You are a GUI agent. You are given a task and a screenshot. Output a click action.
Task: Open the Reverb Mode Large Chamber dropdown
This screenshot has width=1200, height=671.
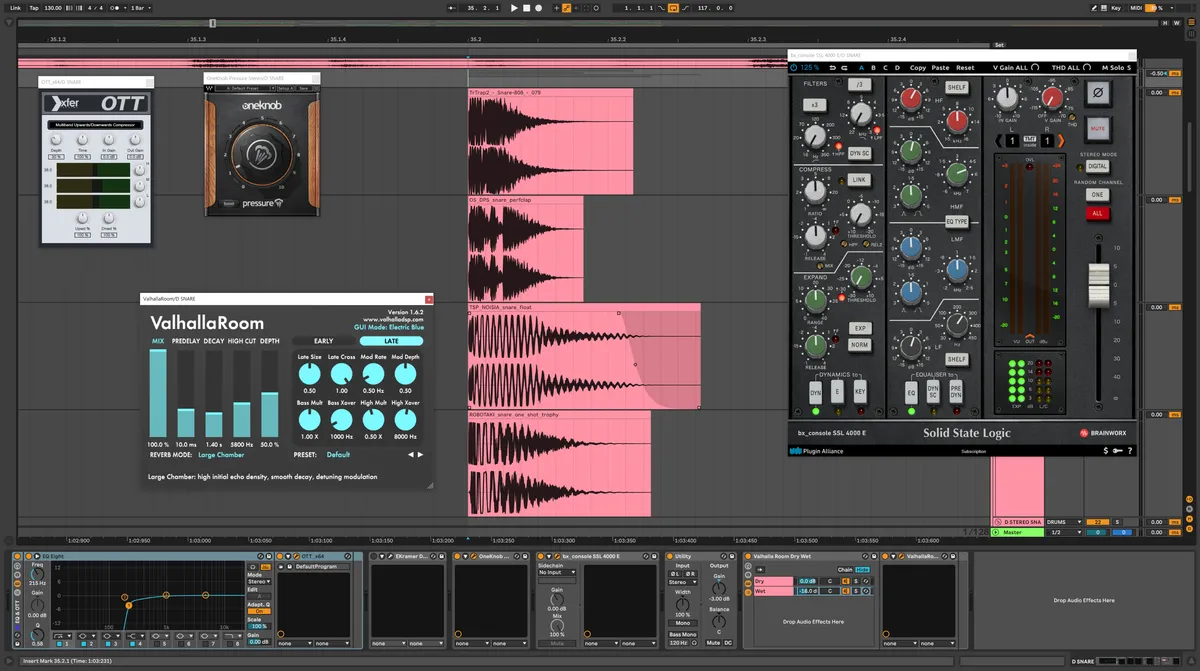[221, 454]
